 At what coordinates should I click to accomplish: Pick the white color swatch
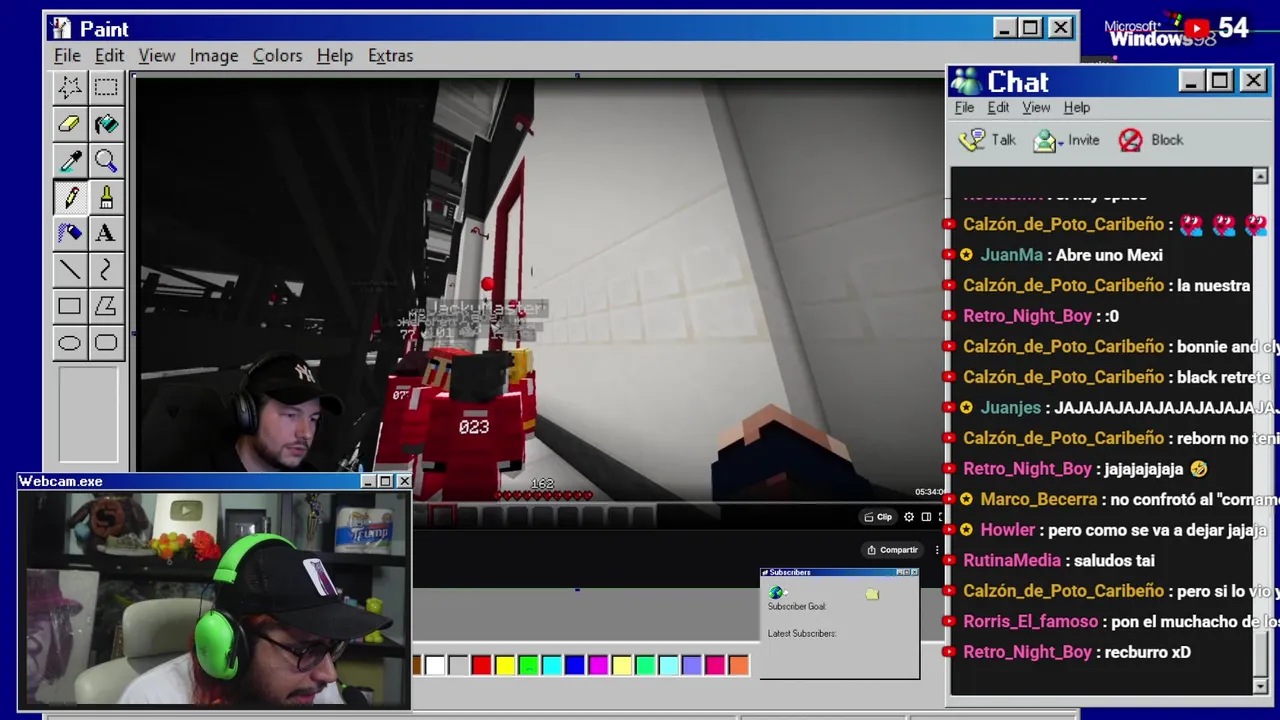click(435, 665)
